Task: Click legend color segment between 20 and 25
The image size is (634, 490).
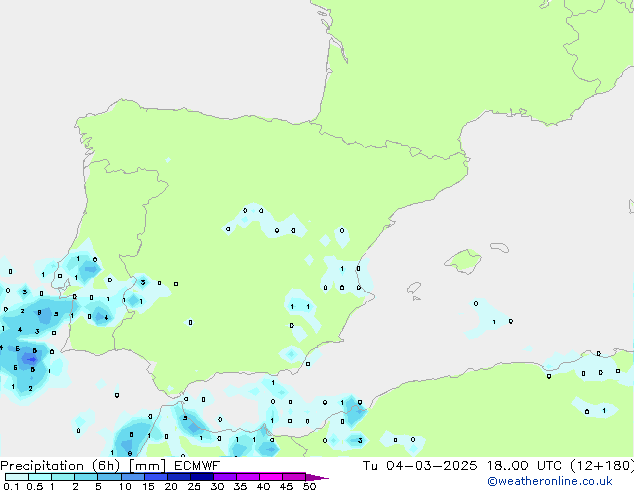Action: [182, 477]
